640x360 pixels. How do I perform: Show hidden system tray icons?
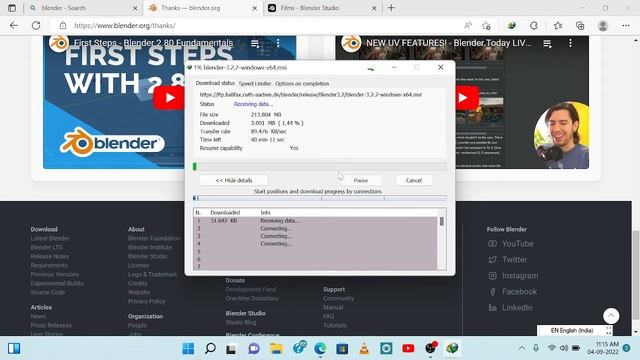point(522,348)
